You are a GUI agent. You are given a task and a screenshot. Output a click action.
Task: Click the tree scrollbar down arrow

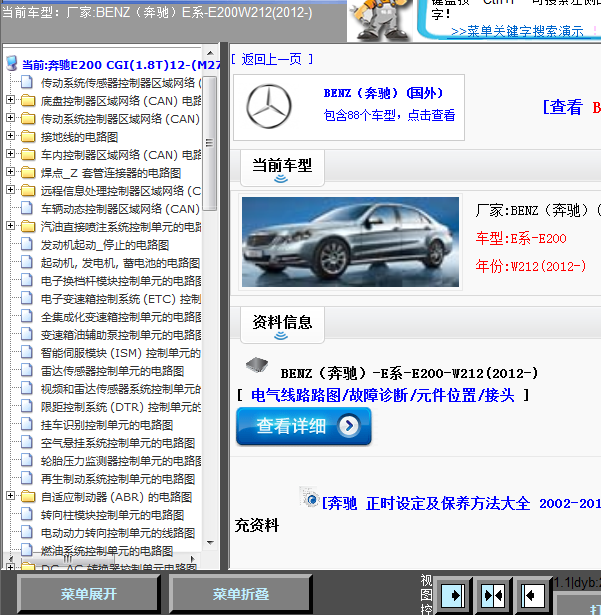tap(210, 543)
